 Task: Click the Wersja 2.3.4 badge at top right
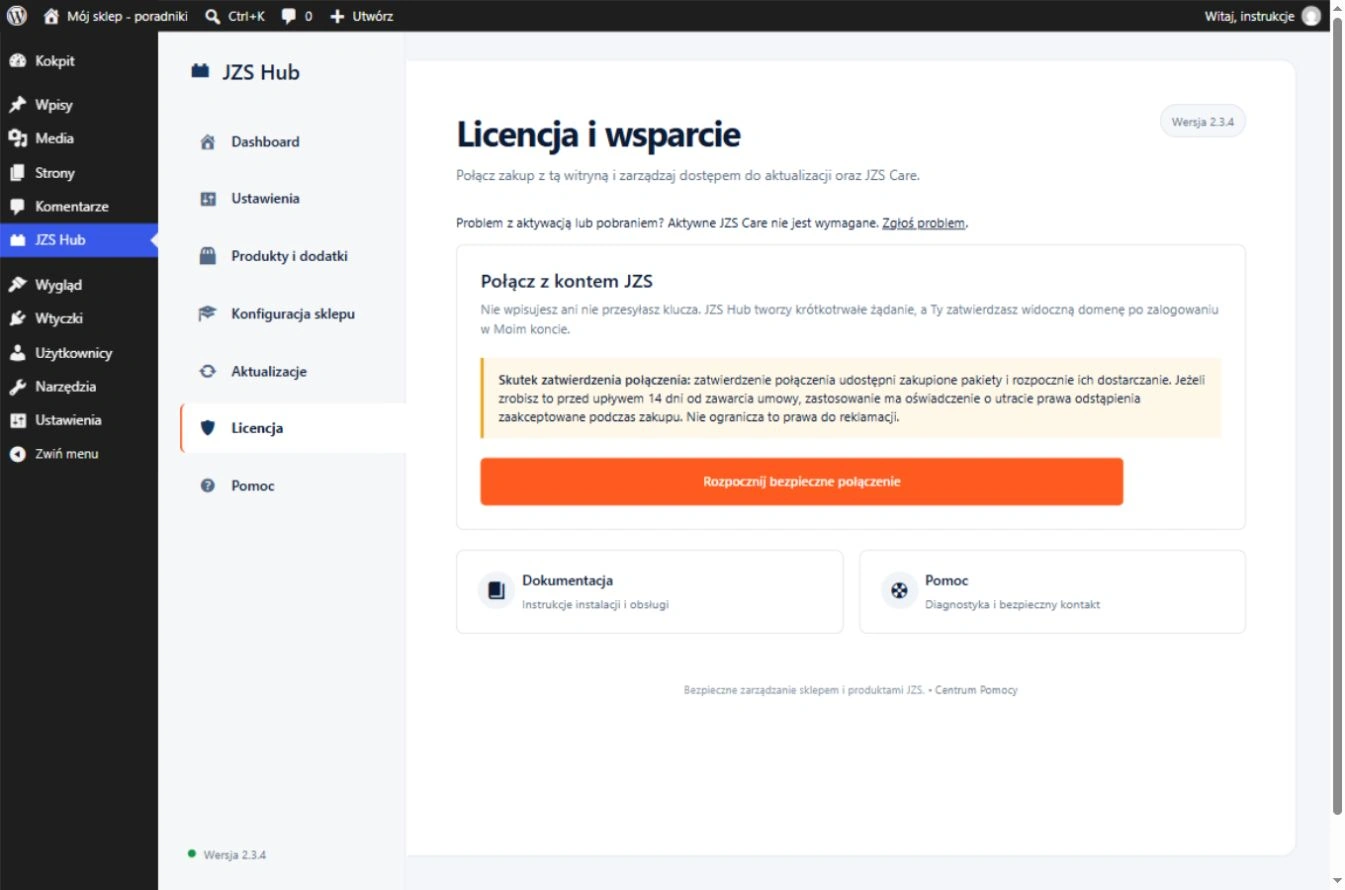pyautogui.click(x=1202, y=121)
